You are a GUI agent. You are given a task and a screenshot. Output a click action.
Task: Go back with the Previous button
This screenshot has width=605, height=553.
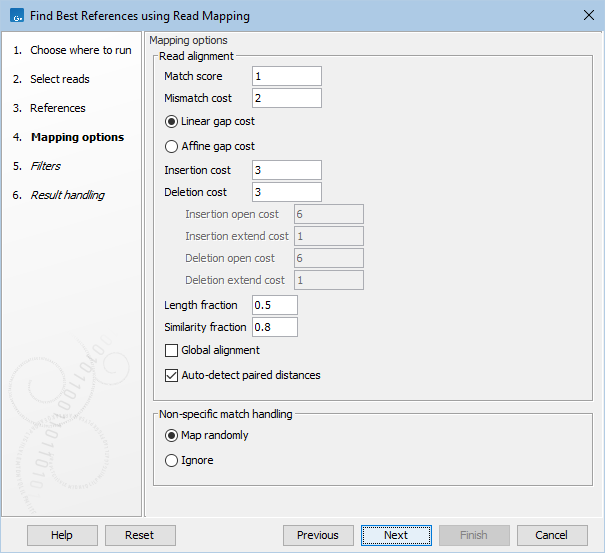point(318,535)
